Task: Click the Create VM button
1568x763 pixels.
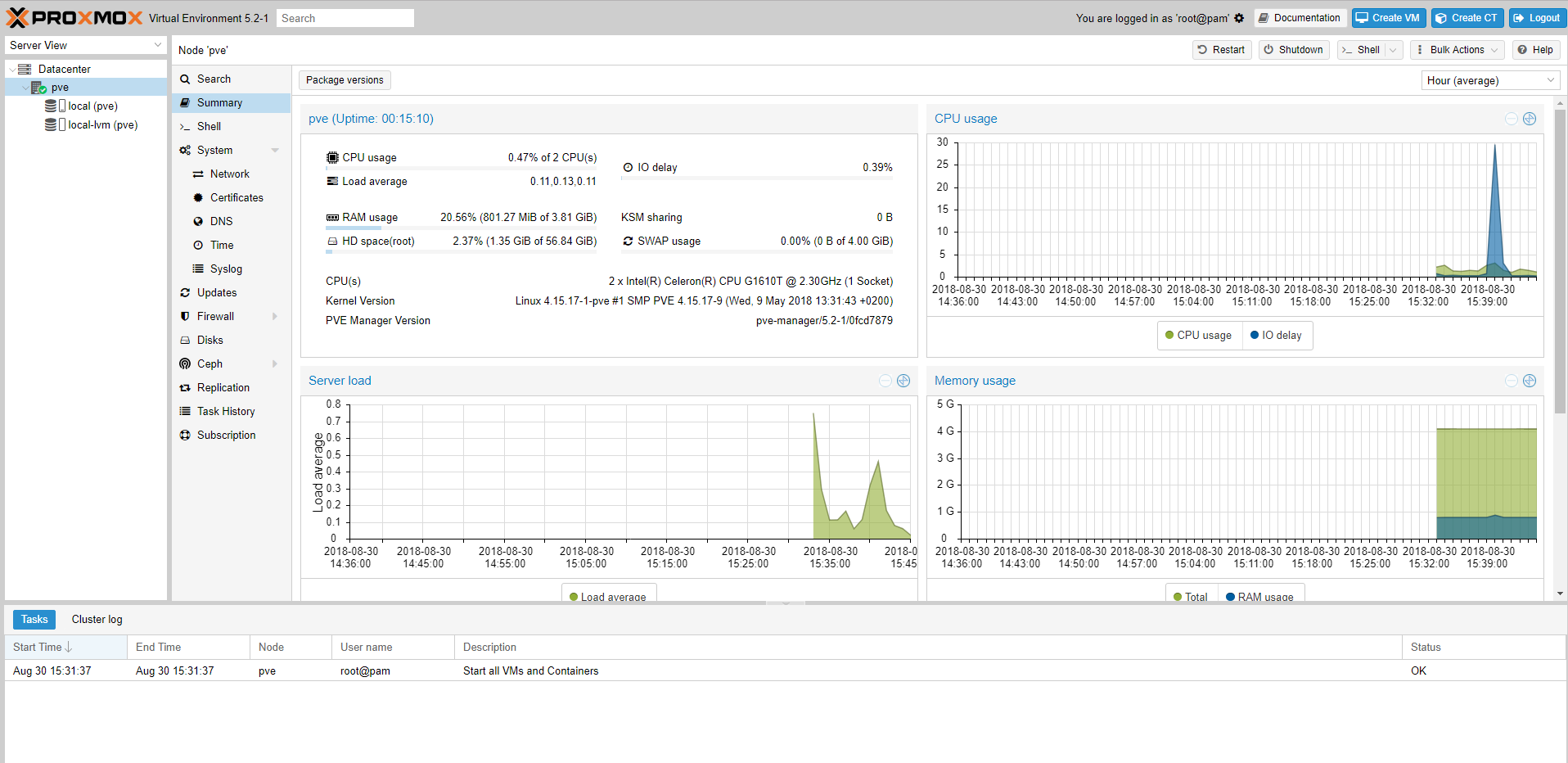Action: [1389, 18]
